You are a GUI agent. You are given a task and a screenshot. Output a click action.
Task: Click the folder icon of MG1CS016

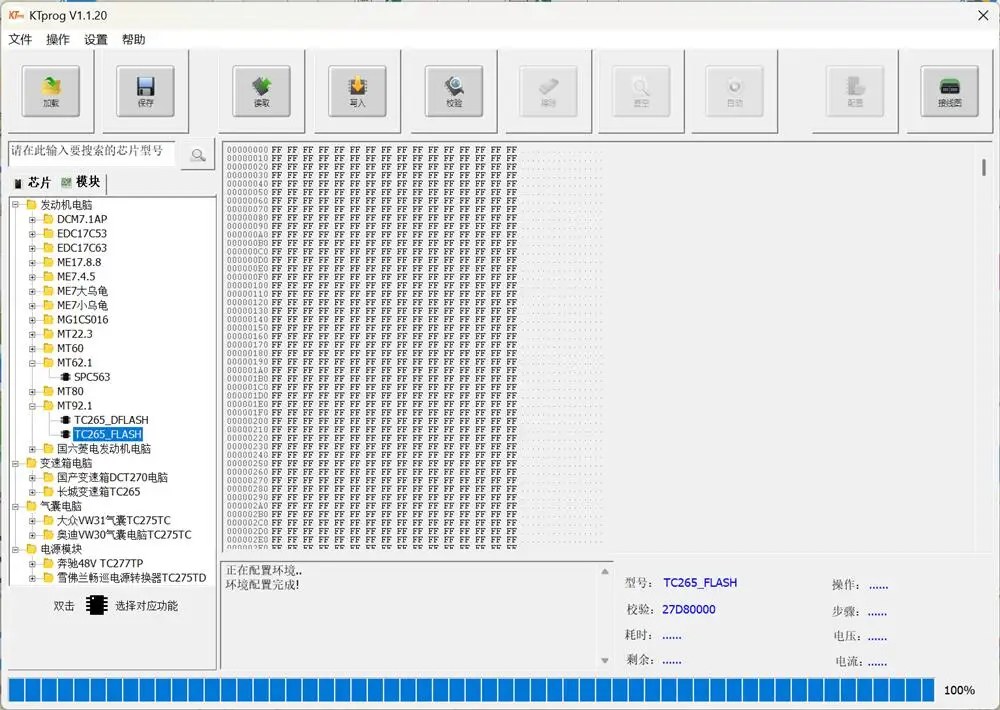click(x=48, y=320)
